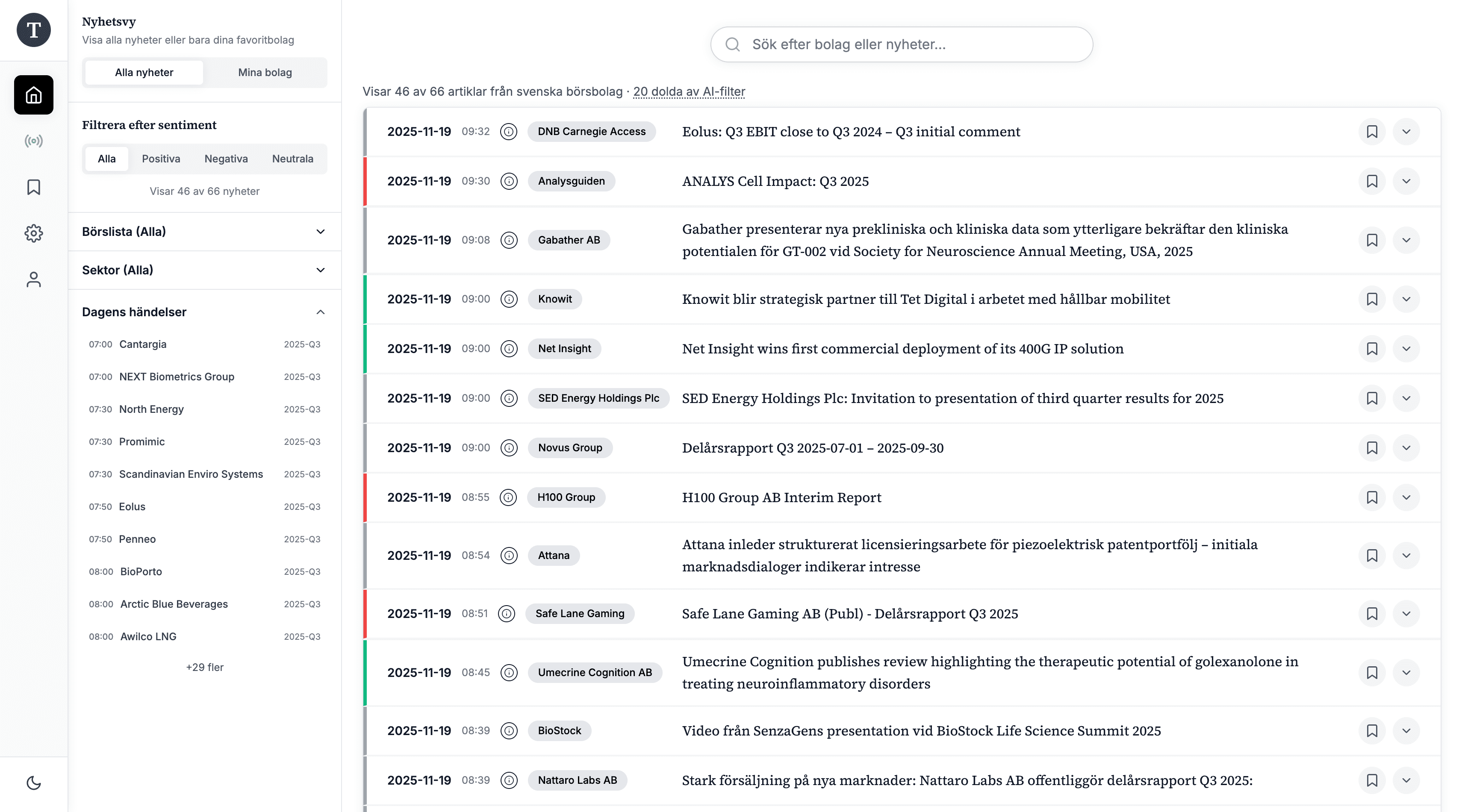Select the live/broadcast icon in the sidebar
The width and height of the screenshot is (1462, 812).
pyautogui.click(x=33, y=141)
